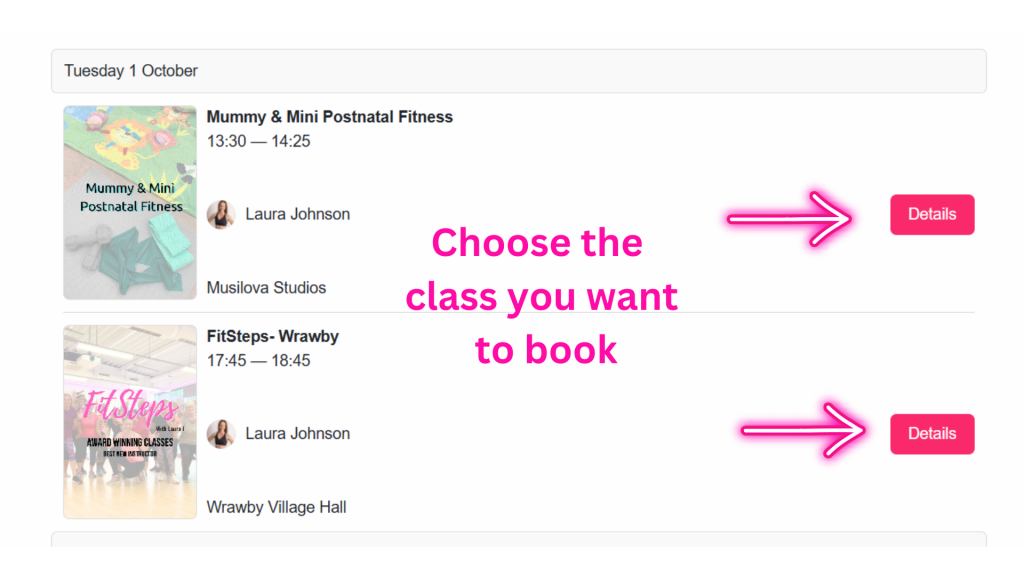The width and height of the screenshot is (1024, 576).
Task: Click the Musilova Studios location text
Action: 266,288
